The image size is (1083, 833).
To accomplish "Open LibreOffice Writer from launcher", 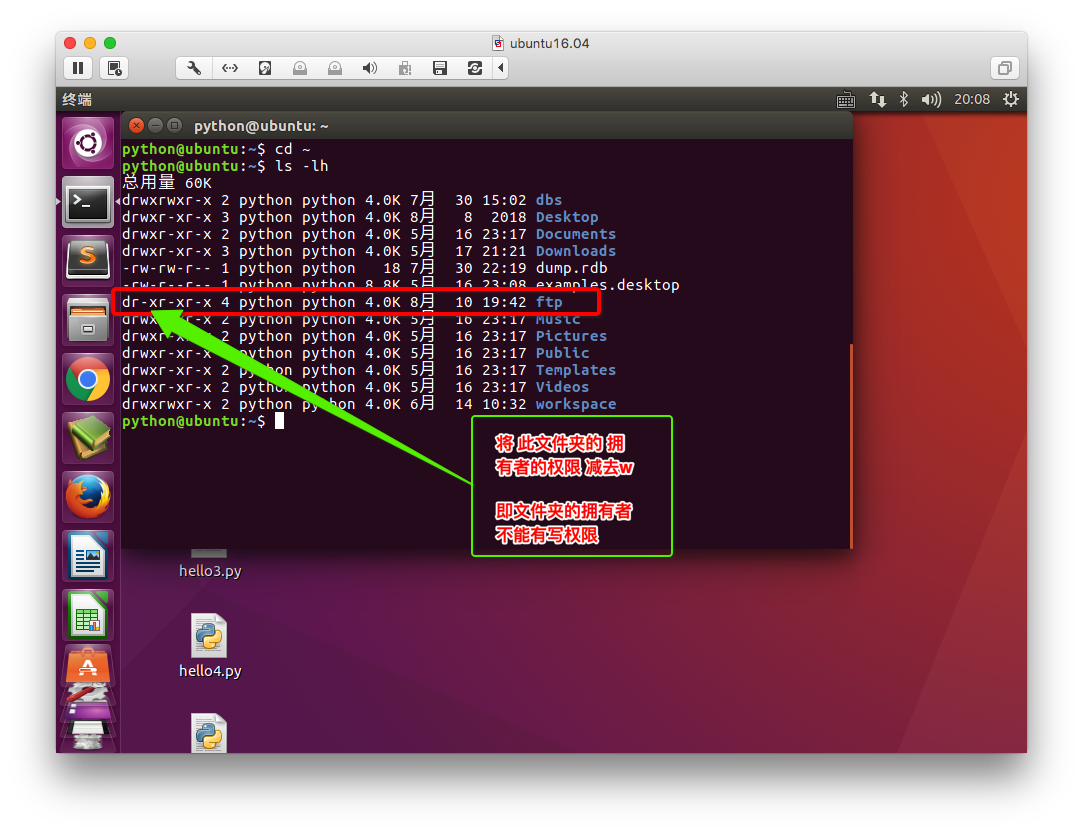I will (88, 555).
